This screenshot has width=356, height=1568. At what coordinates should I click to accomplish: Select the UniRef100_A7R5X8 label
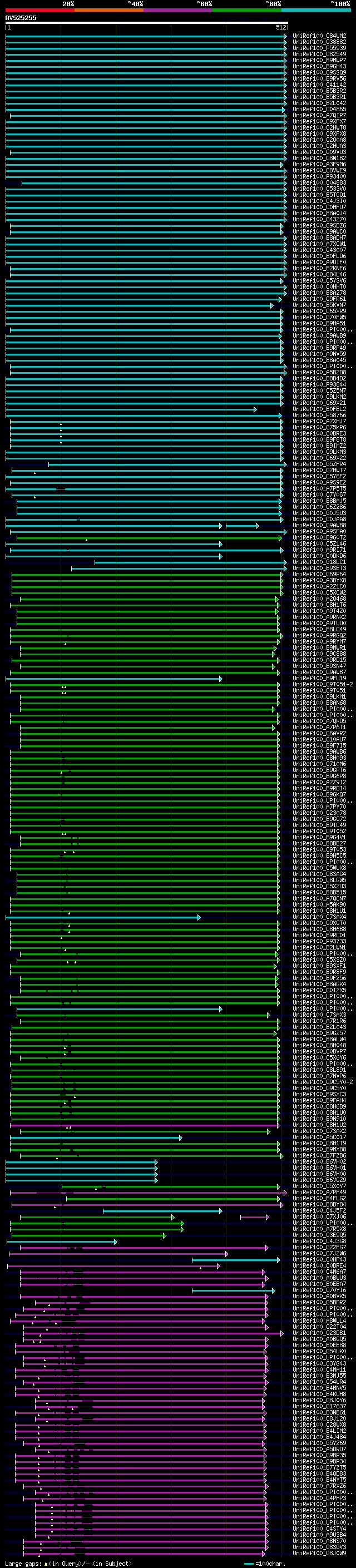coord(319,1230)
